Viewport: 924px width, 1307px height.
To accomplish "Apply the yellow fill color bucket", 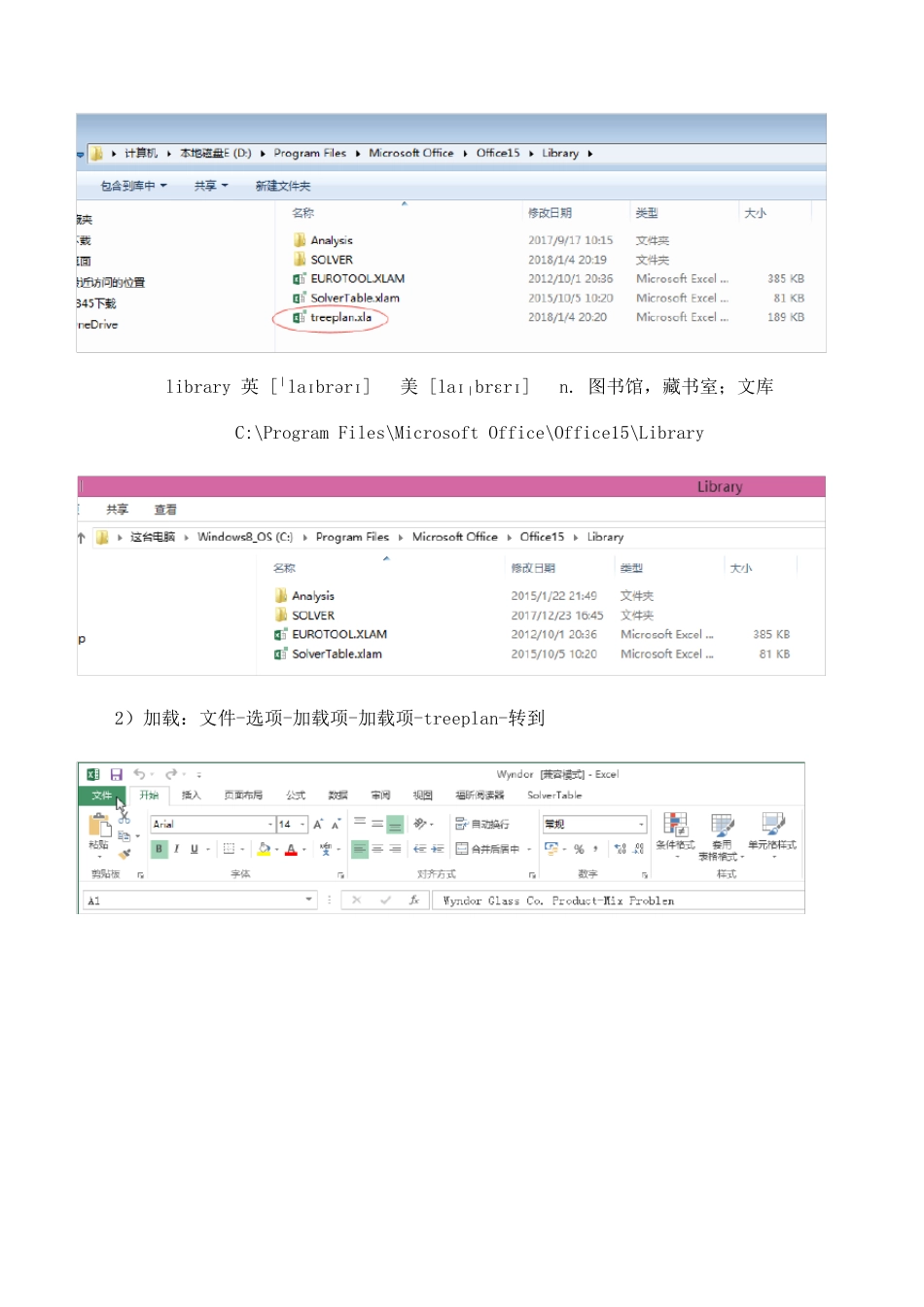I will [x=264, y=849].
